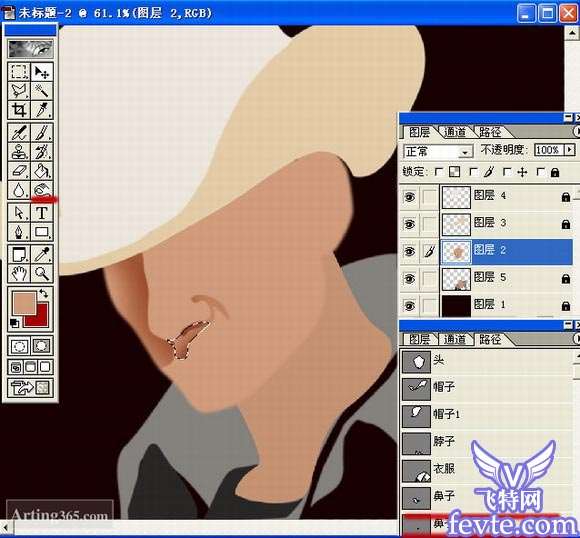The width and height of the screenshot is (580, 538).
Task: Choose the Pen tool
Action: pos(19,232)
